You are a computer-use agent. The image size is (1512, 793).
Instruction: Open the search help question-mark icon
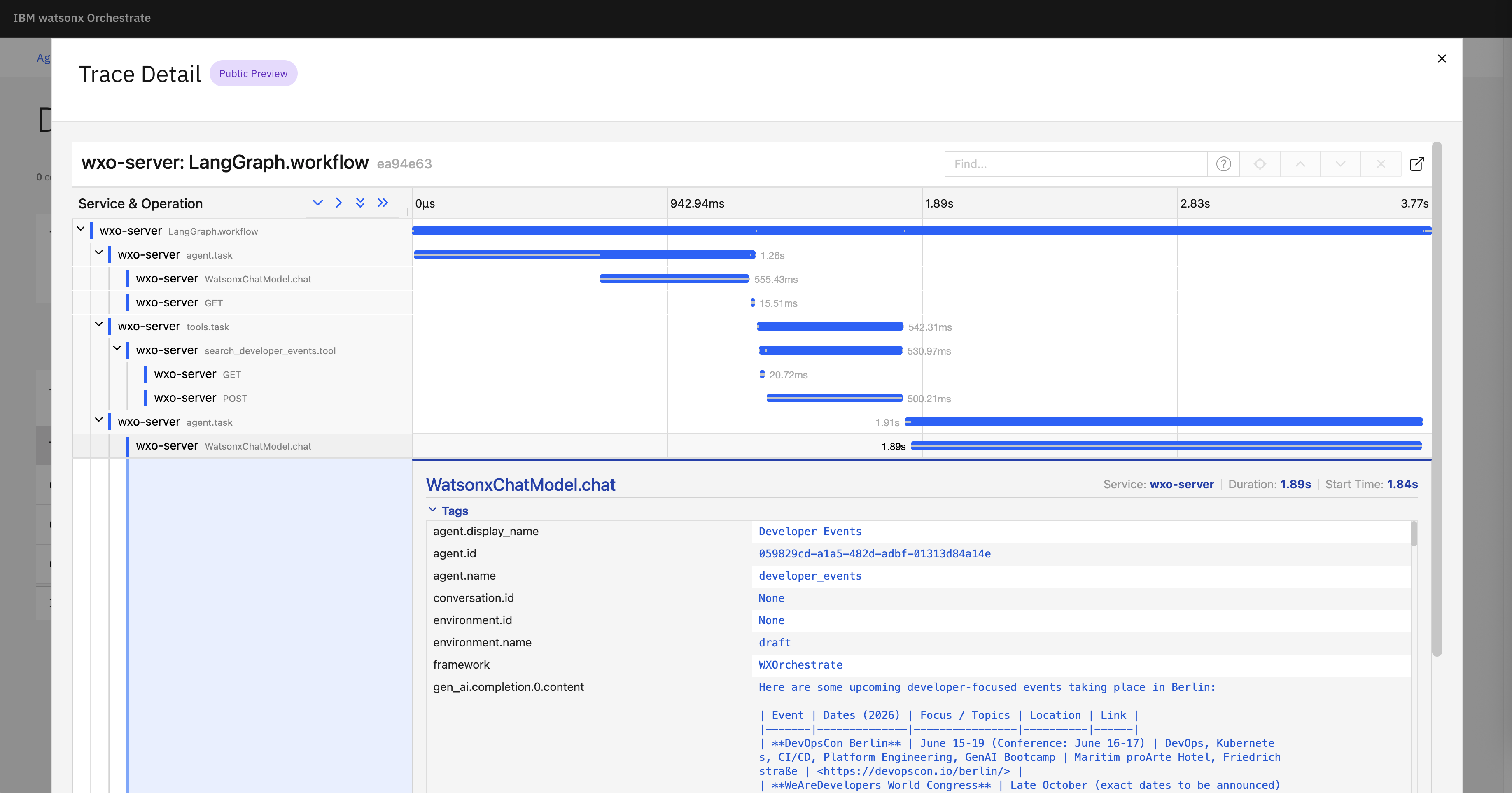point(1223,164)
